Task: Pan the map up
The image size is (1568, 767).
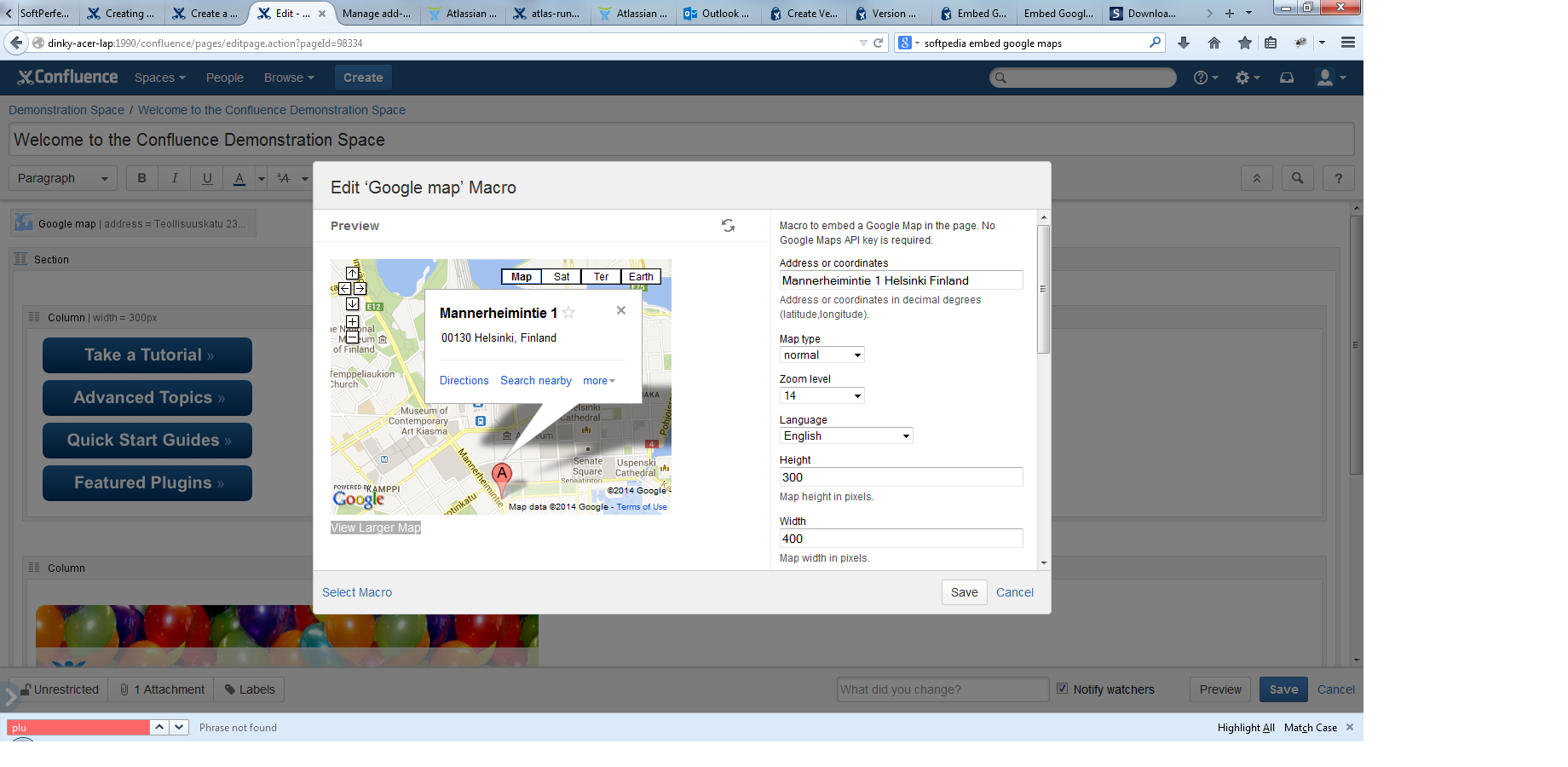Action: [352, 273]
